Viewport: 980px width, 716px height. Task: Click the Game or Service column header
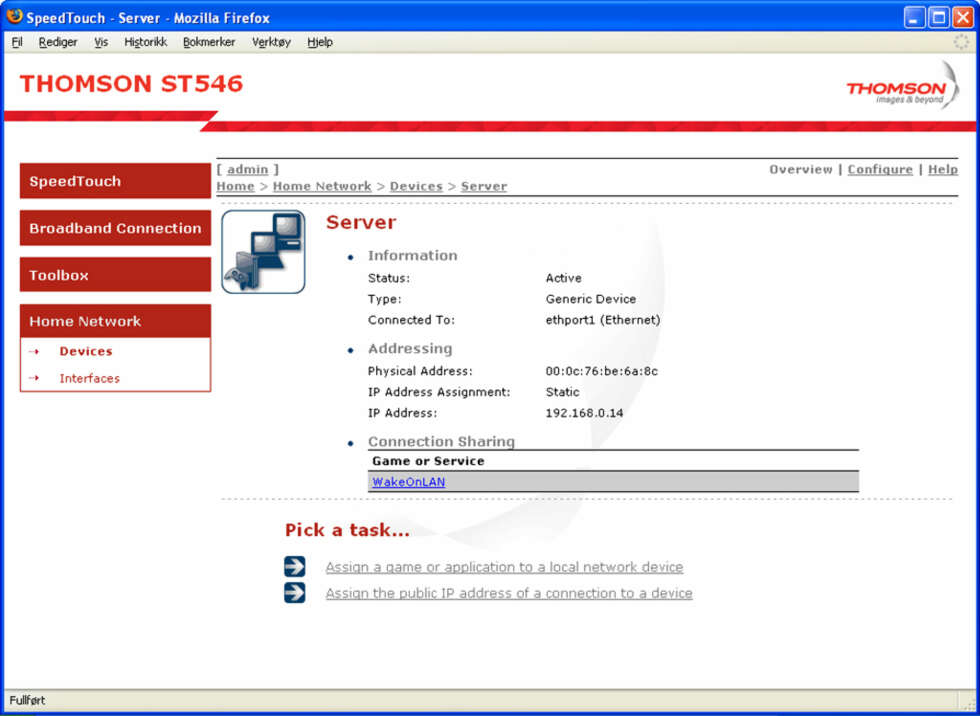428,461
